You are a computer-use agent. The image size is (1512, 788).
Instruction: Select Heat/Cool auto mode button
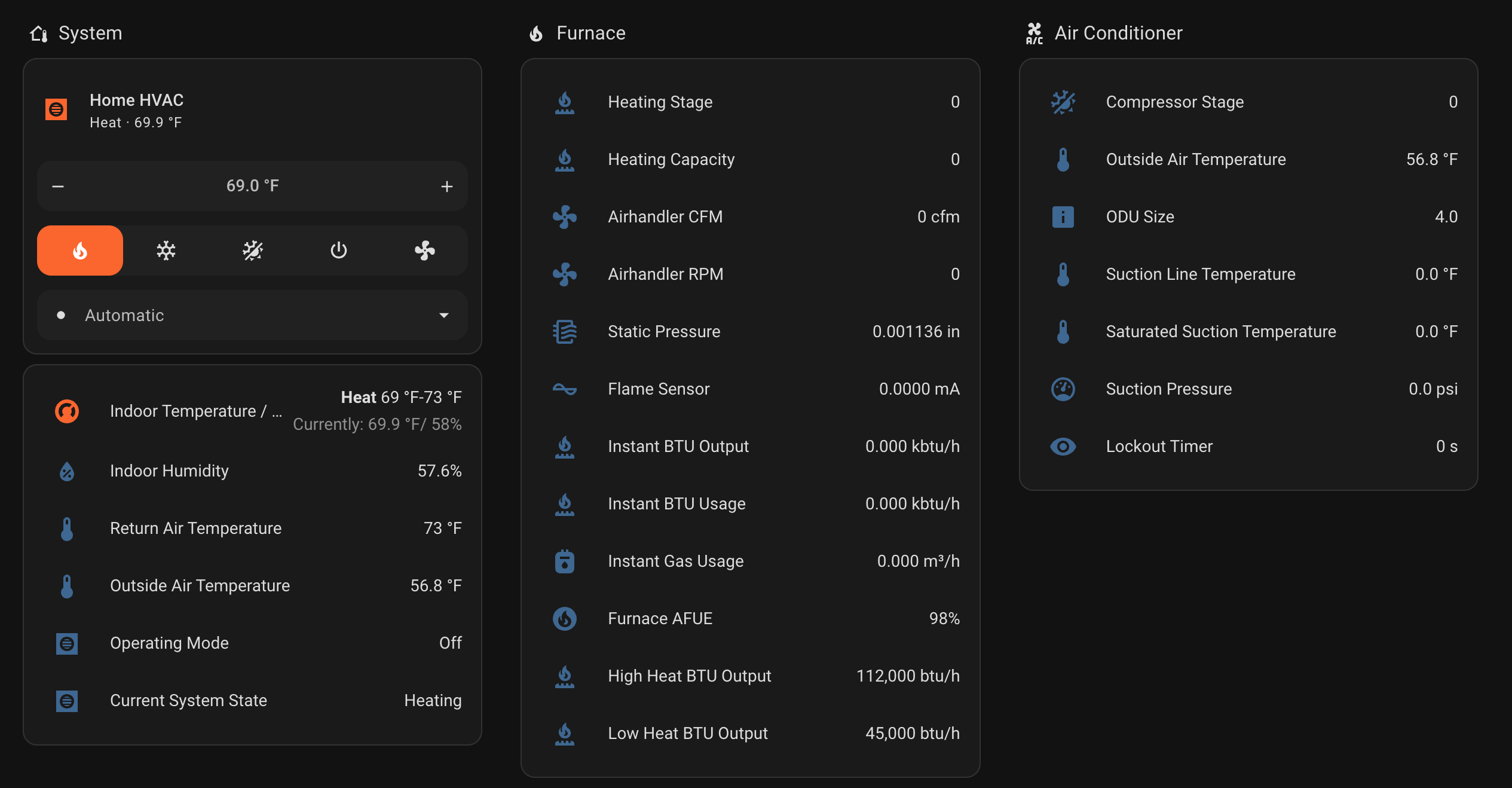tap(253, 251)
